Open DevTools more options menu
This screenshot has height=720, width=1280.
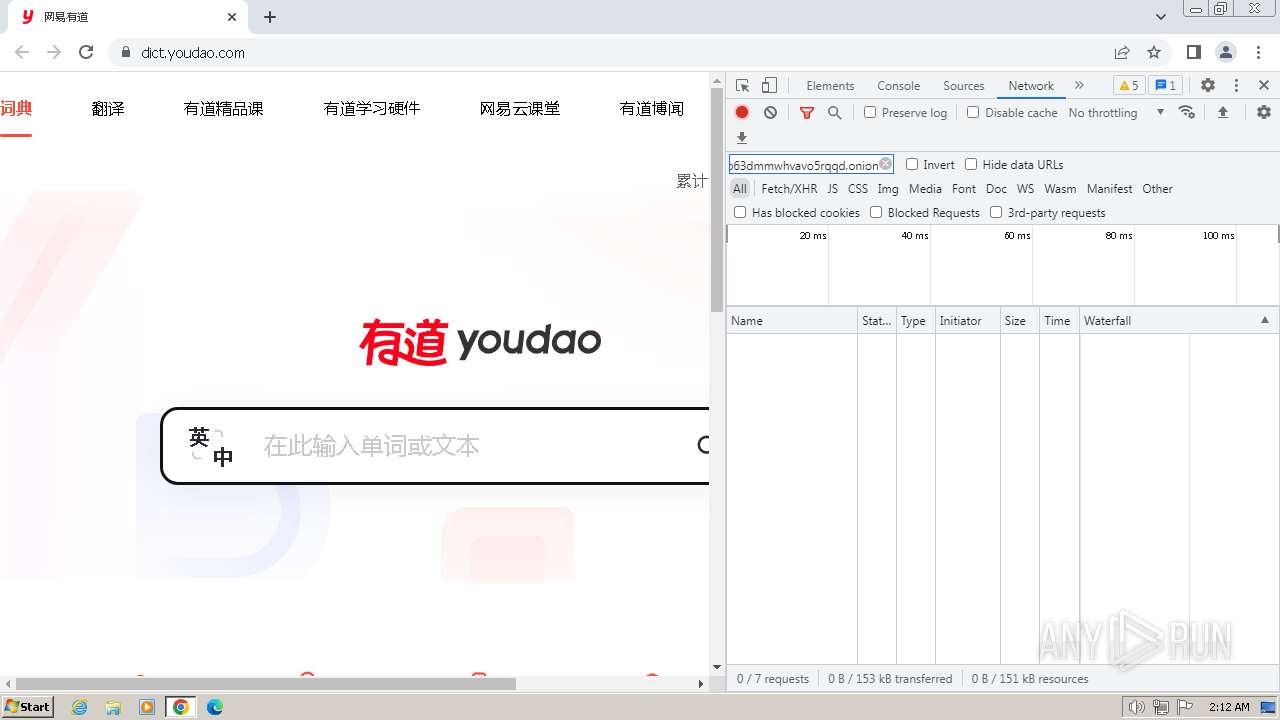coord(1236,85)
